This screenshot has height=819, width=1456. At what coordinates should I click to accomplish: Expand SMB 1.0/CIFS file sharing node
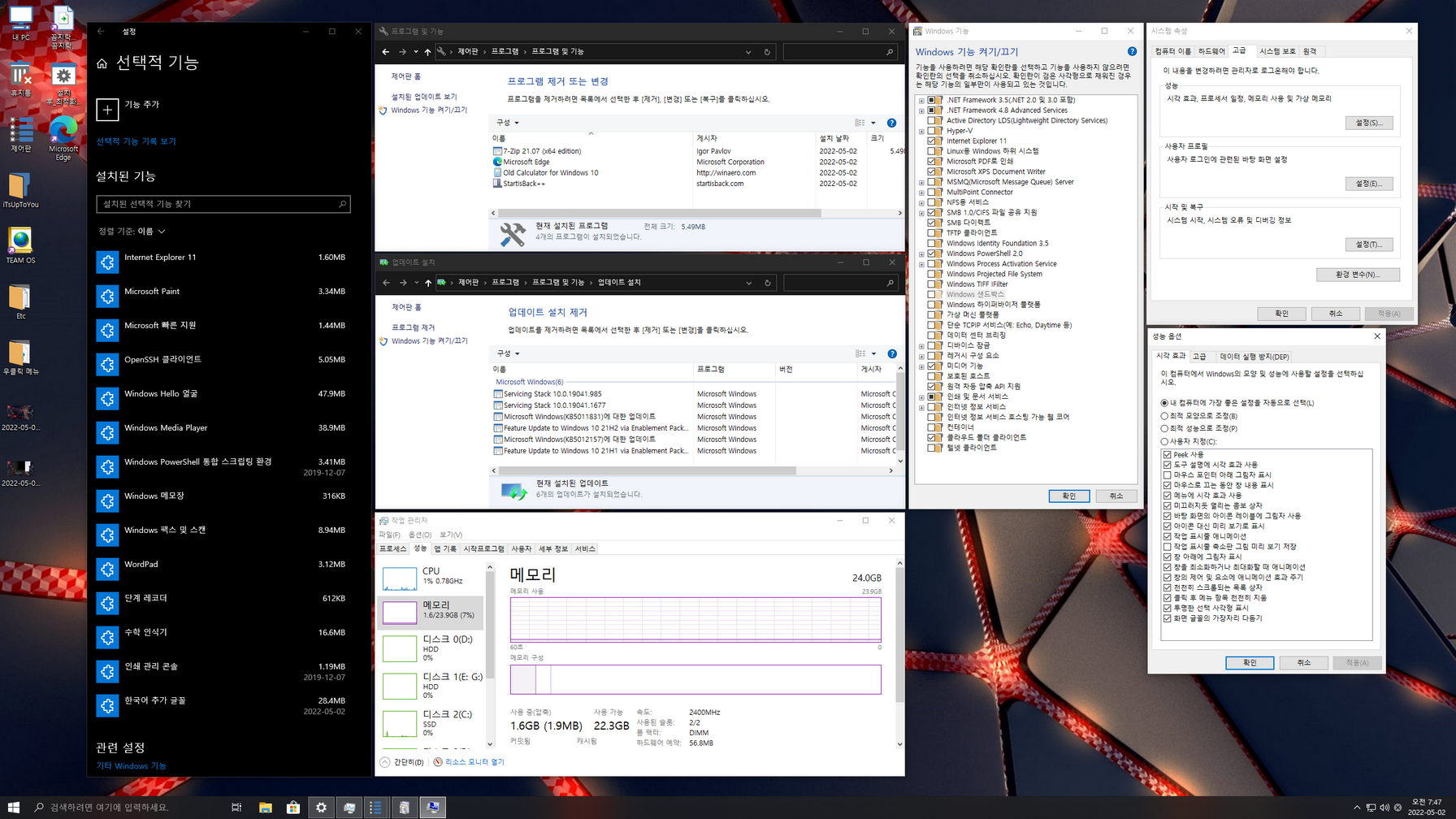pos(921,213)
